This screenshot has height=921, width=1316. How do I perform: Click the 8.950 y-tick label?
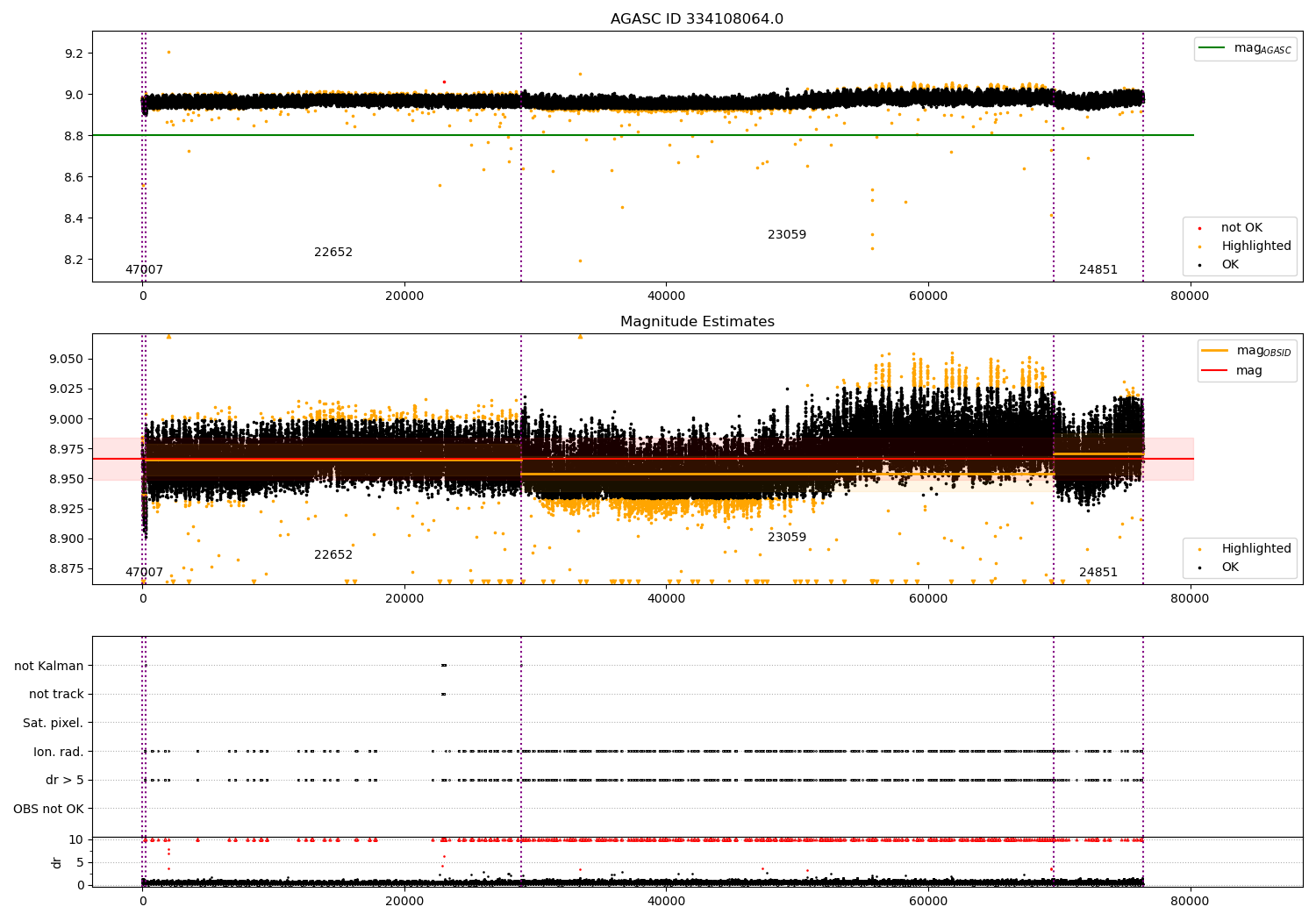(67, 479)
